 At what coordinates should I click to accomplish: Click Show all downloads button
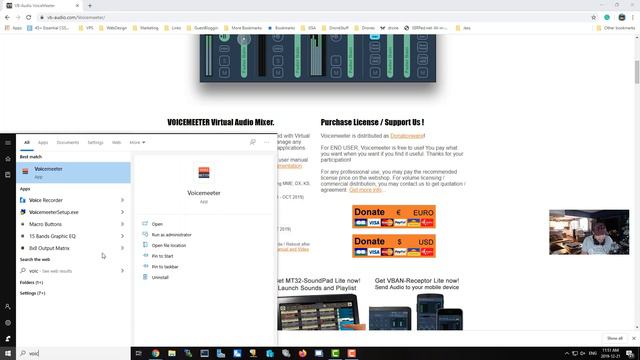coord(615,338)
